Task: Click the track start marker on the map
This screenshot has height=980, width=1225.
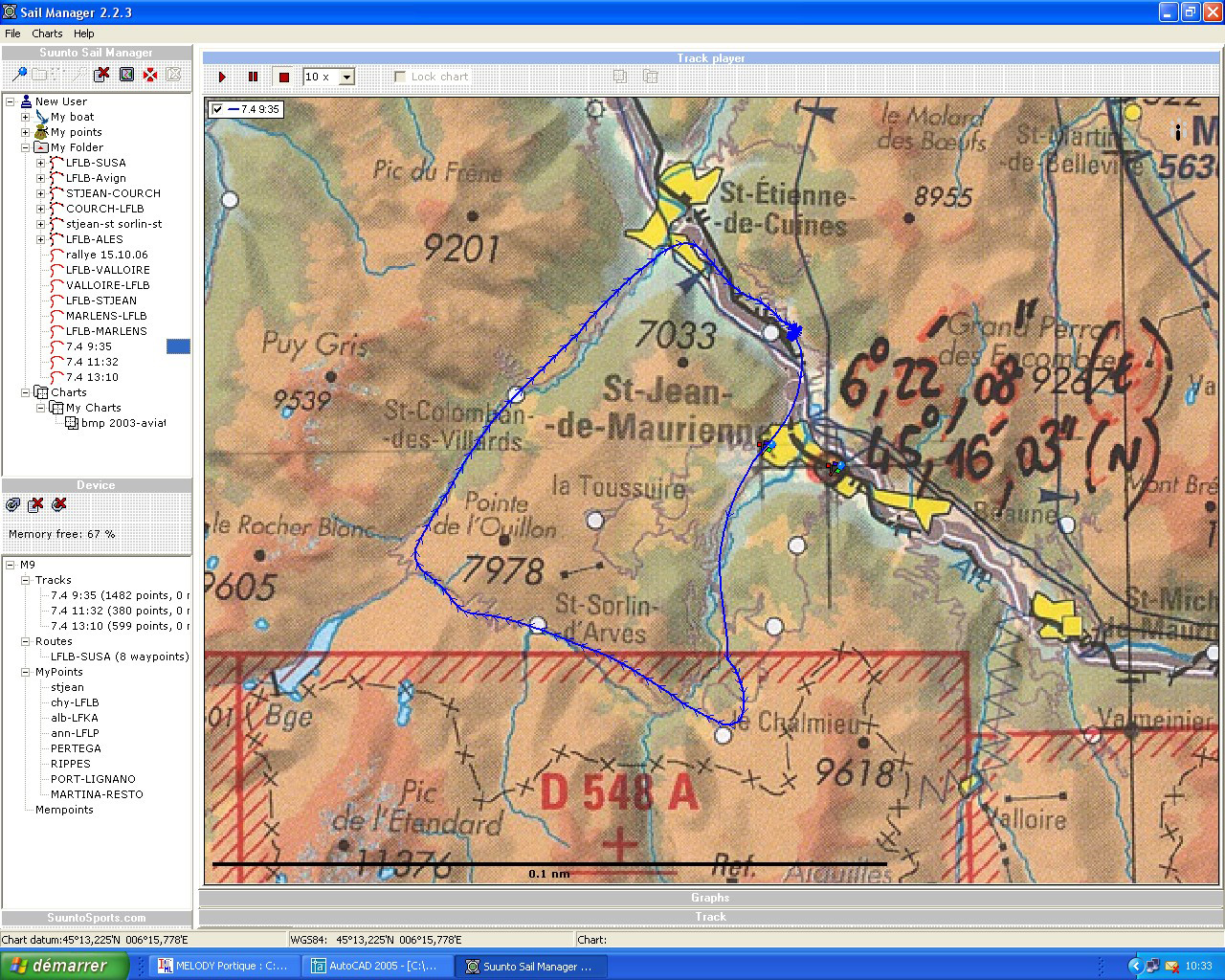Action: click(793, 332)
